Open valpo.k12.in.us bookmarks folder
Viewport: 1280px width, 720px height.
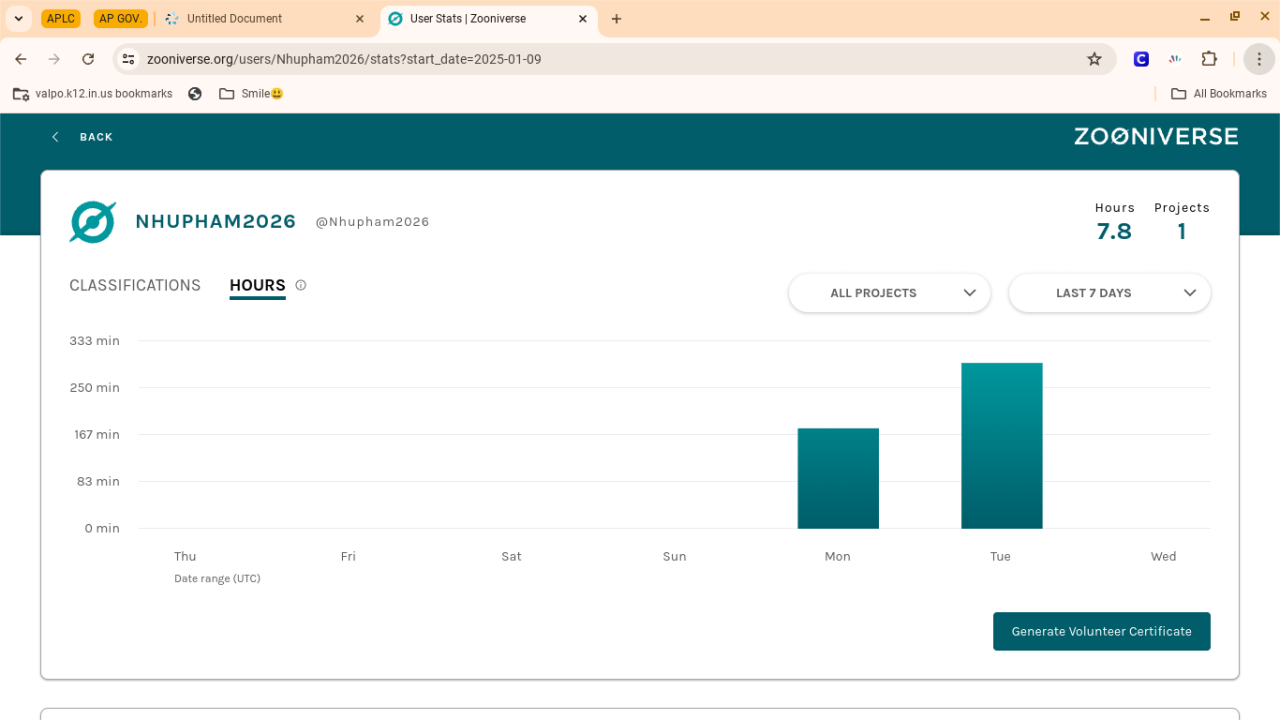point(92,93)
